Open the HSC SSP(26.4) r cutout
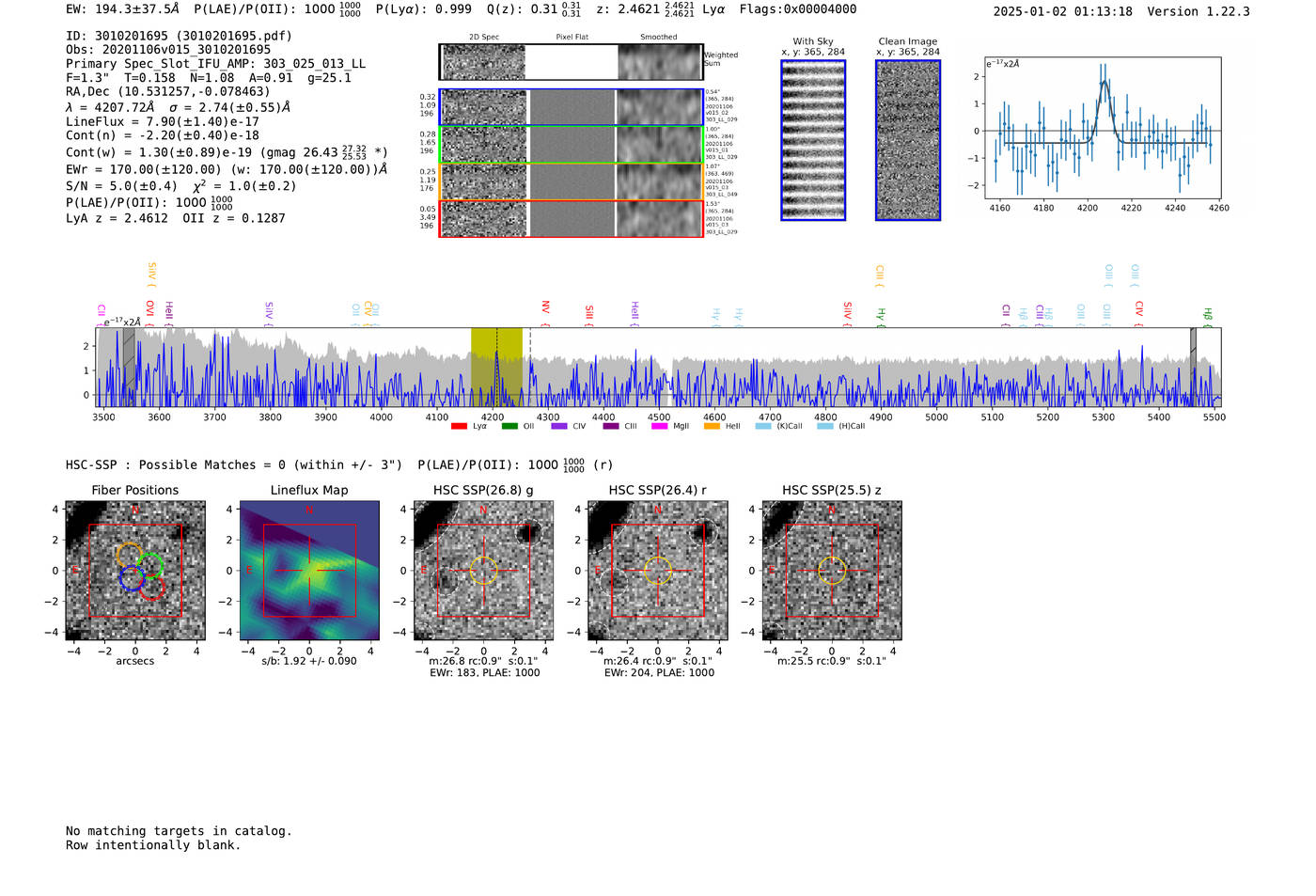 (657, 571)
